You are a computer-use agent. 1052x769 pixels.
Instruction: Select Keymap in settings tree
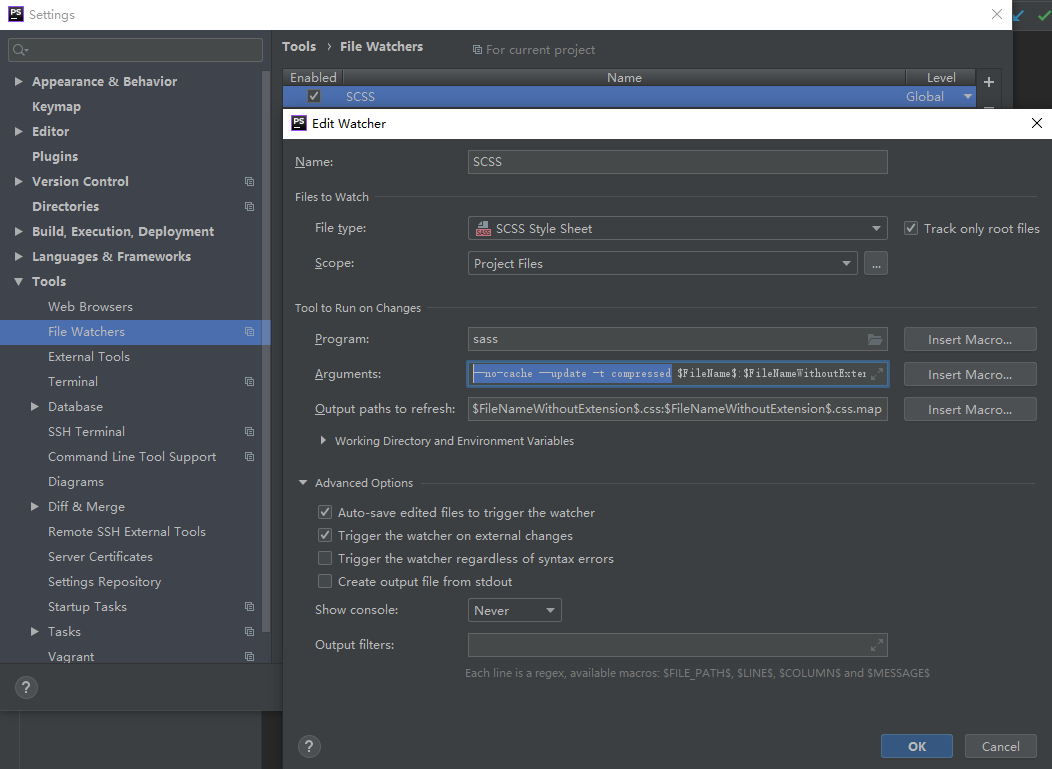pyautogui.click(x=56, y=107)
